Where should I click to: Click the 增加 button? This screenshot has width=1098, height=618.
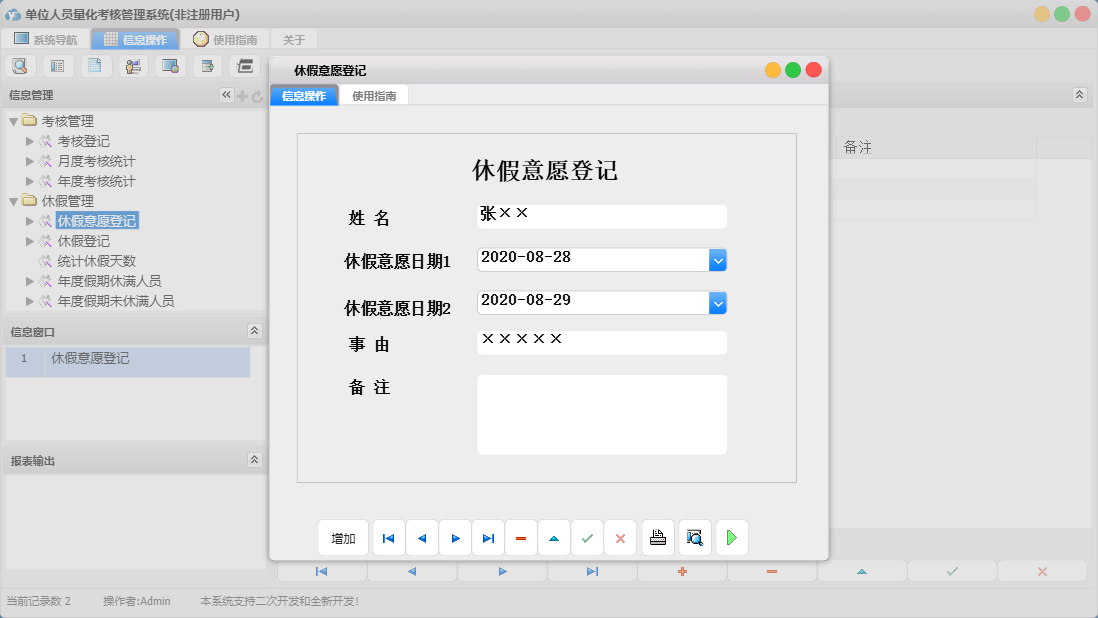point(343,537)
